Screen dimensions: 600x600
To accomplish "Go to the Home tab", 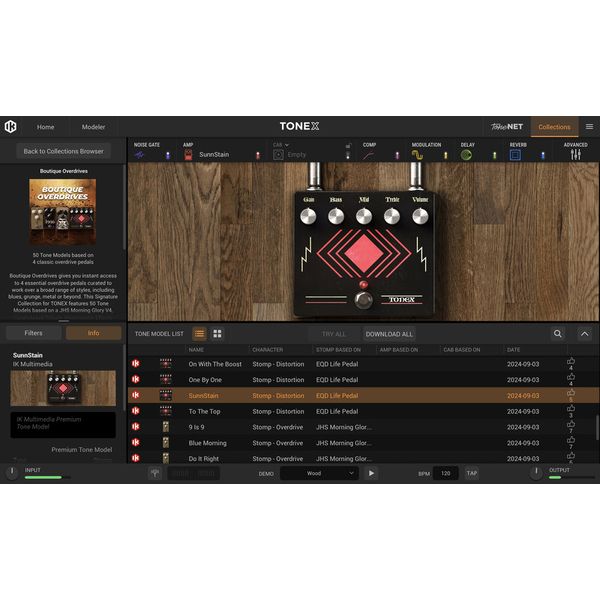I will coord(46,127).
